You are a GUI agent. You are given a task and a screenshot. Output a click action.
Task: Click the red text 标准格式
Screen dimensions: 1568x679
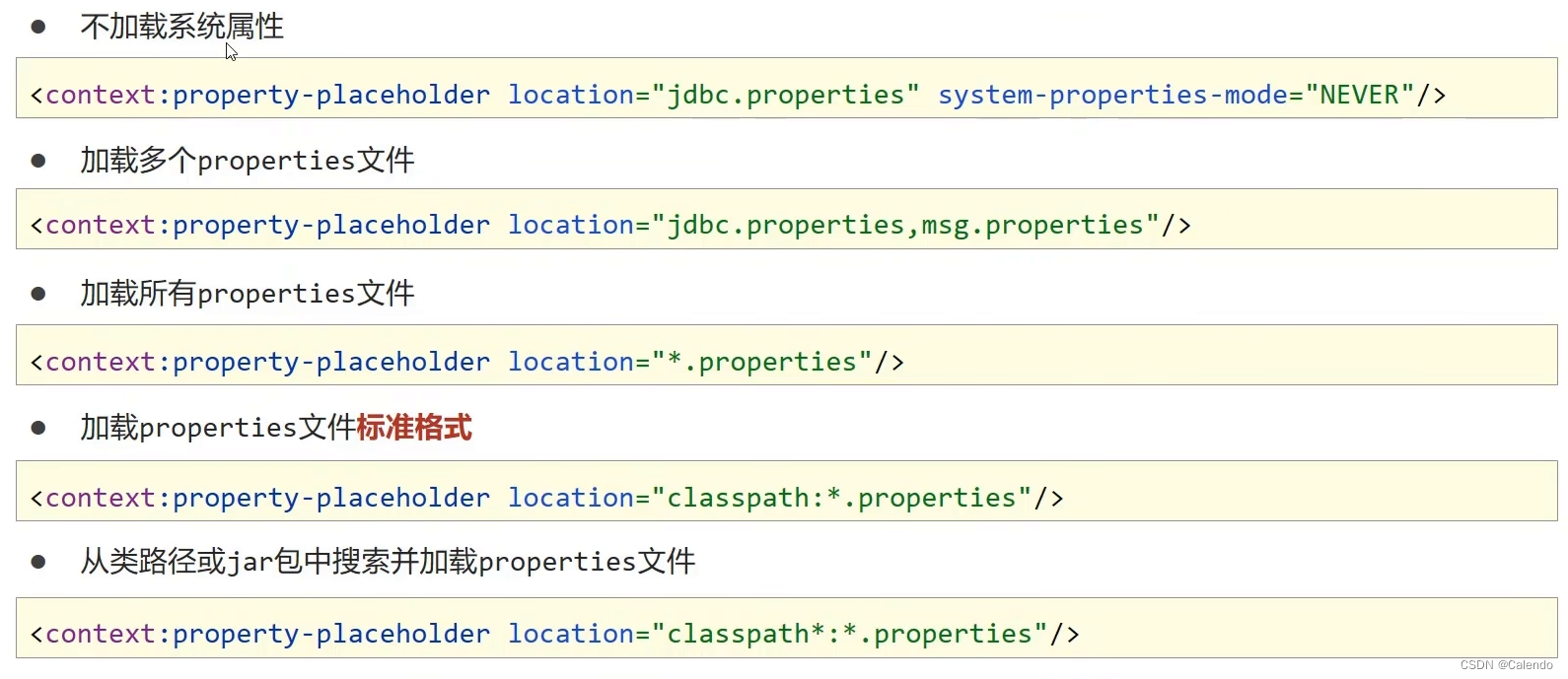pos(414,428)
